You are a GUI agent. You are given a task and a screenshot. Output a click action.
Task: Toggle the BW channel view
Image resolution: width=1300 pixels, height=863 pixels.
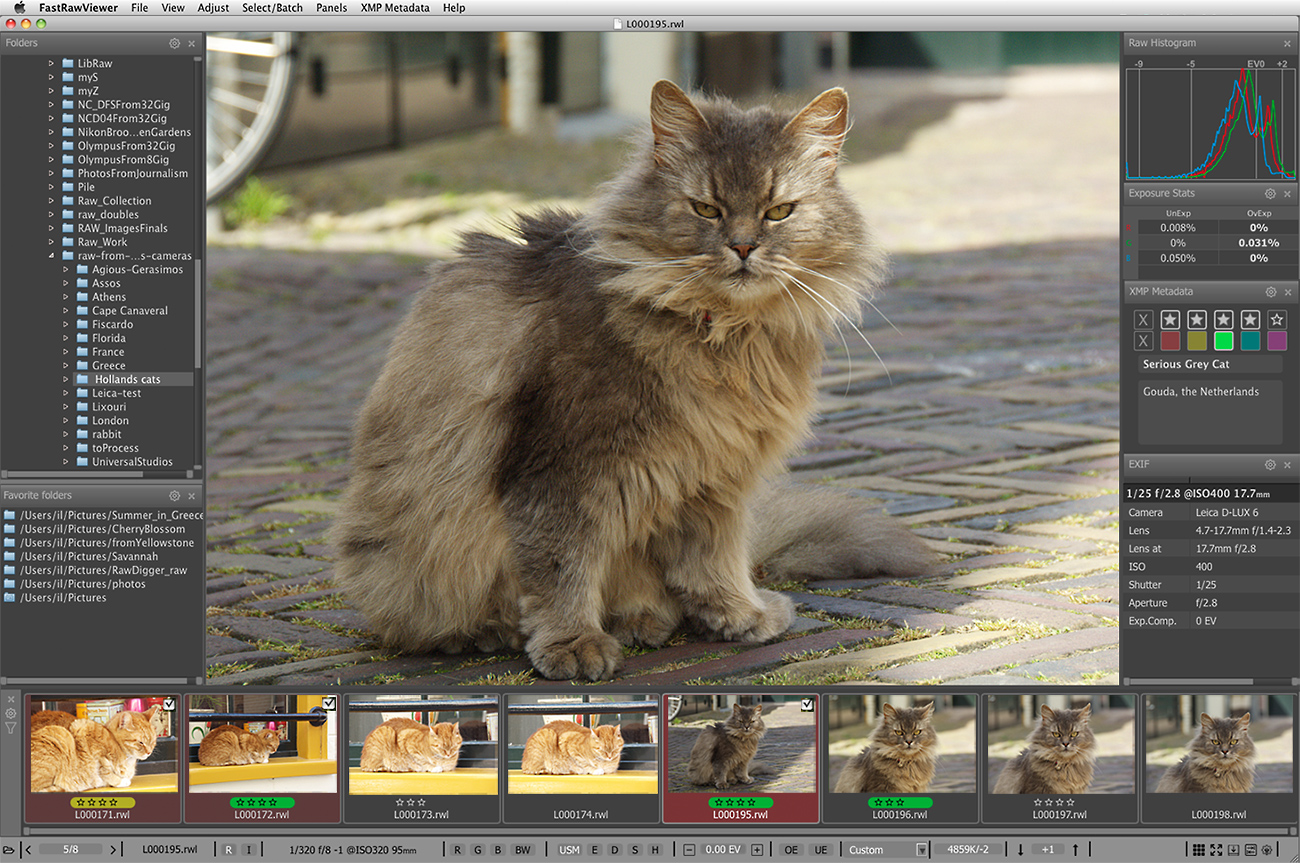coord(522,850)
